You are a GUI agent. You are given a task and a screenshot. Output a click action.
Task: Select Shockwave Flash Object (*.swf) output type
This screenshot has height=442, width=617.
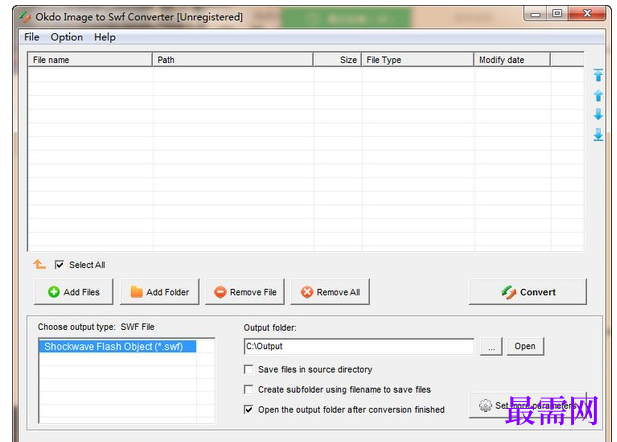click(118, 346)
